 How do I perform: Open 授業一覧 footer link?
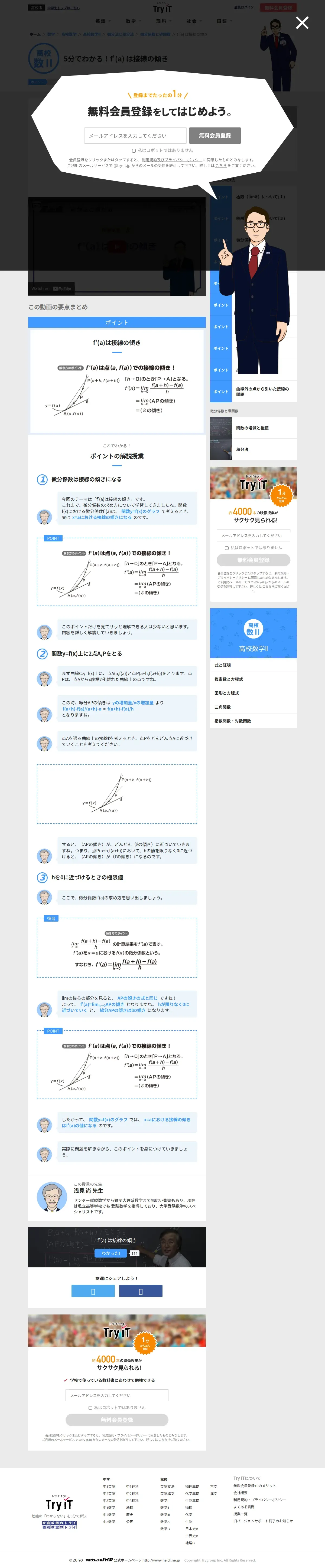click(240, 1514)
